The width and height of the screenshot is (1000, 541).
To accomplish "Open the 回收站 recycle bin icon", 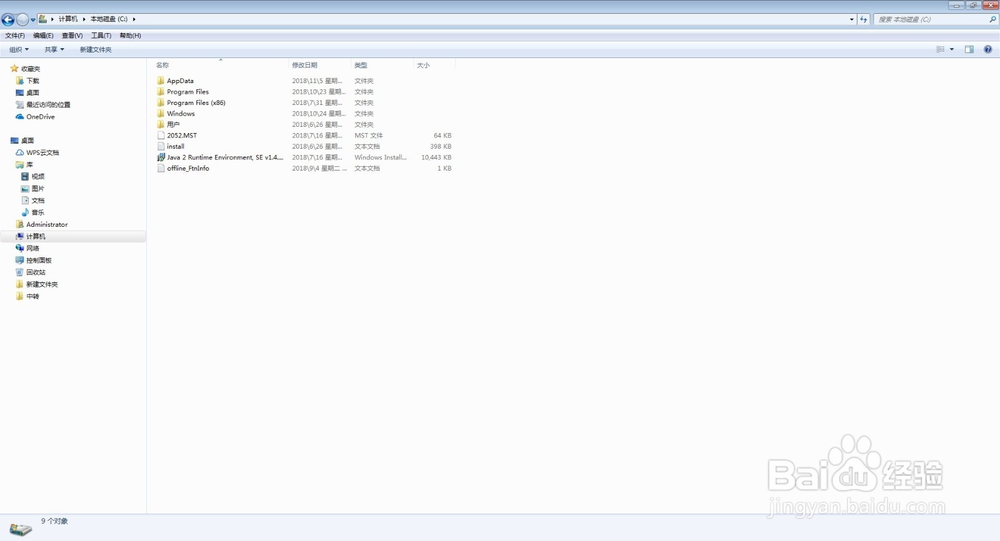I will tap(20, 272).
